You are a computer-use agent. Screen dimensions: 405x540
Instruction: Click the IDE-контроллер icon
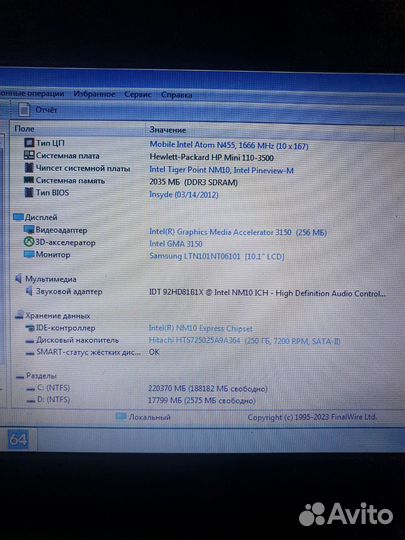pyautogui.click(x=30, y=328)
